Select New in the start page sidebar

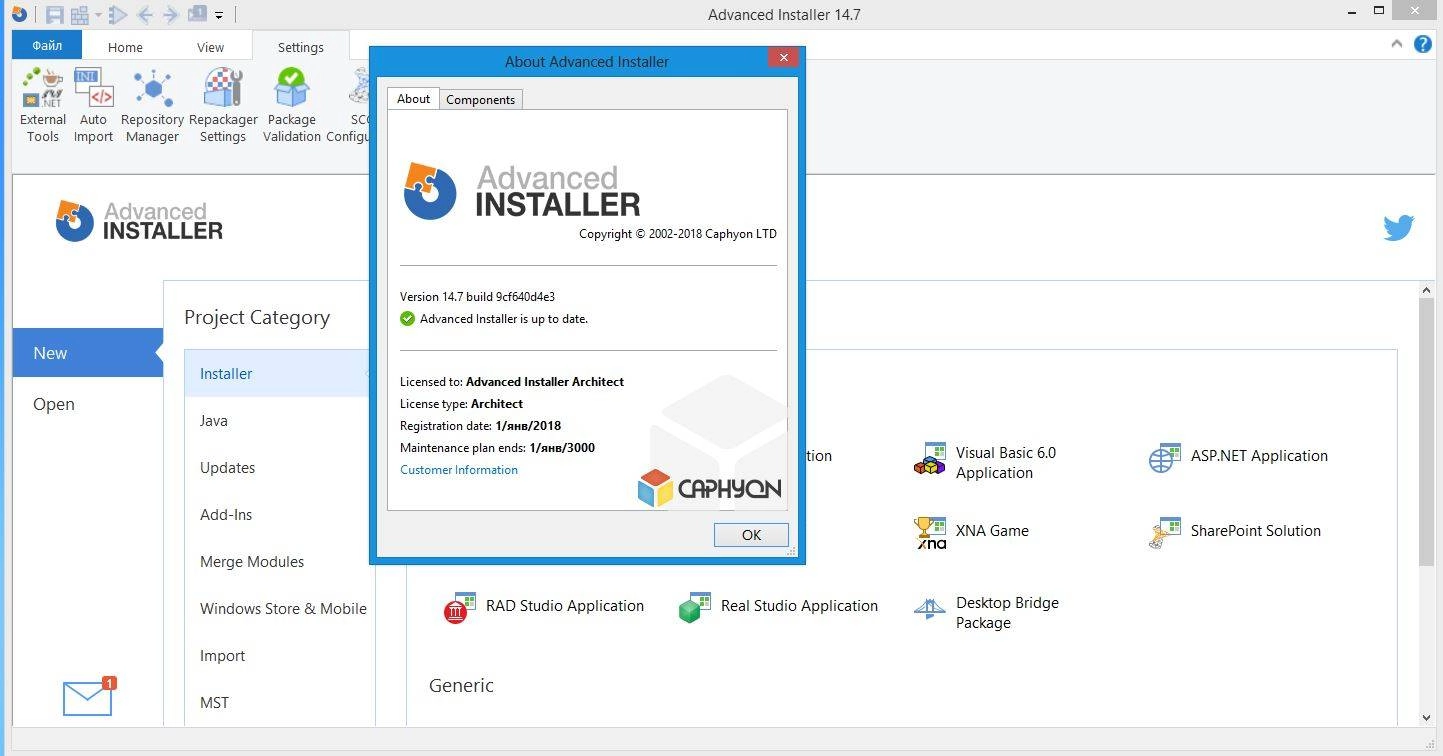(x=88, y=353)
